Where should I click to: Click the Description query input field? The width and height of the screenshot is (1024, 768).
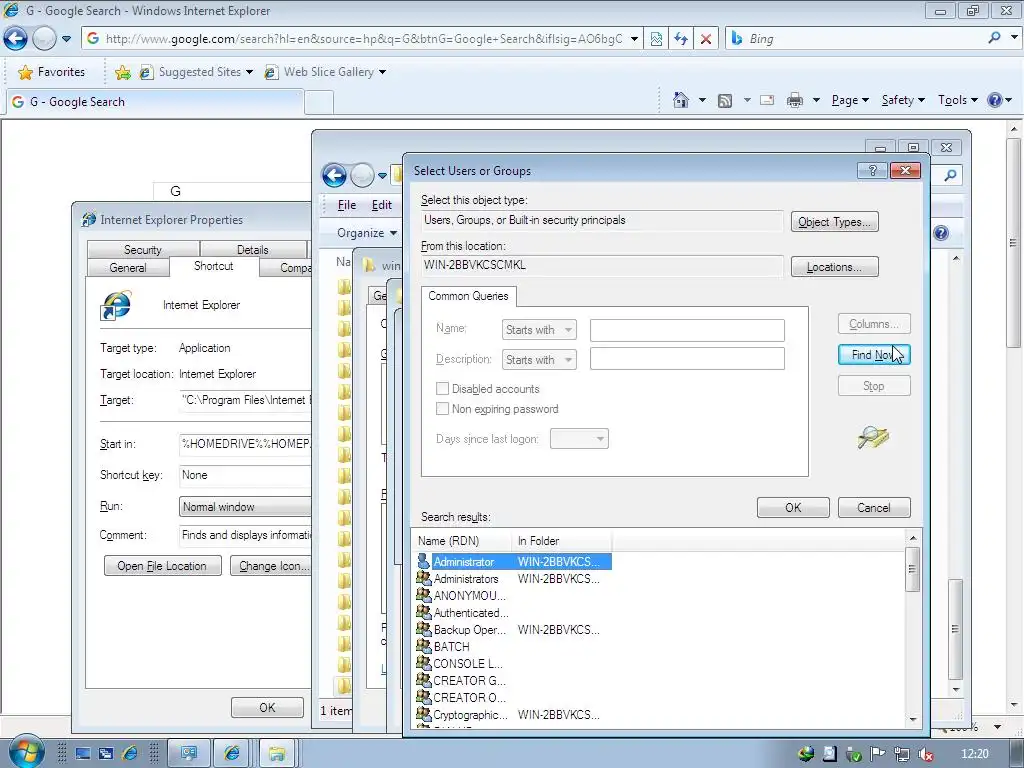pos(687,359)
